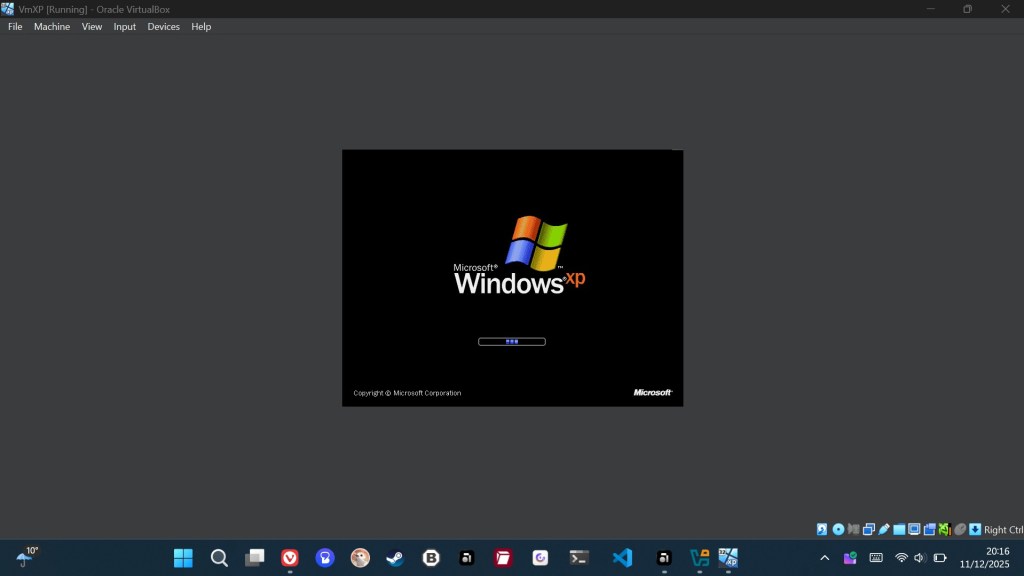The width and height of the screenshot is (1024, 576).
Task: Restore down the VirtualBox window
Action: 967,9
